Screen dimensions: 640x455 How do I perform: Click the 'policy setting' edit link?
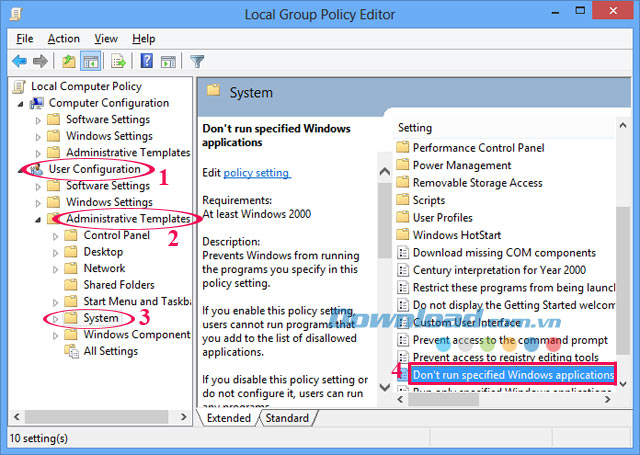click(x=257, y=172)
